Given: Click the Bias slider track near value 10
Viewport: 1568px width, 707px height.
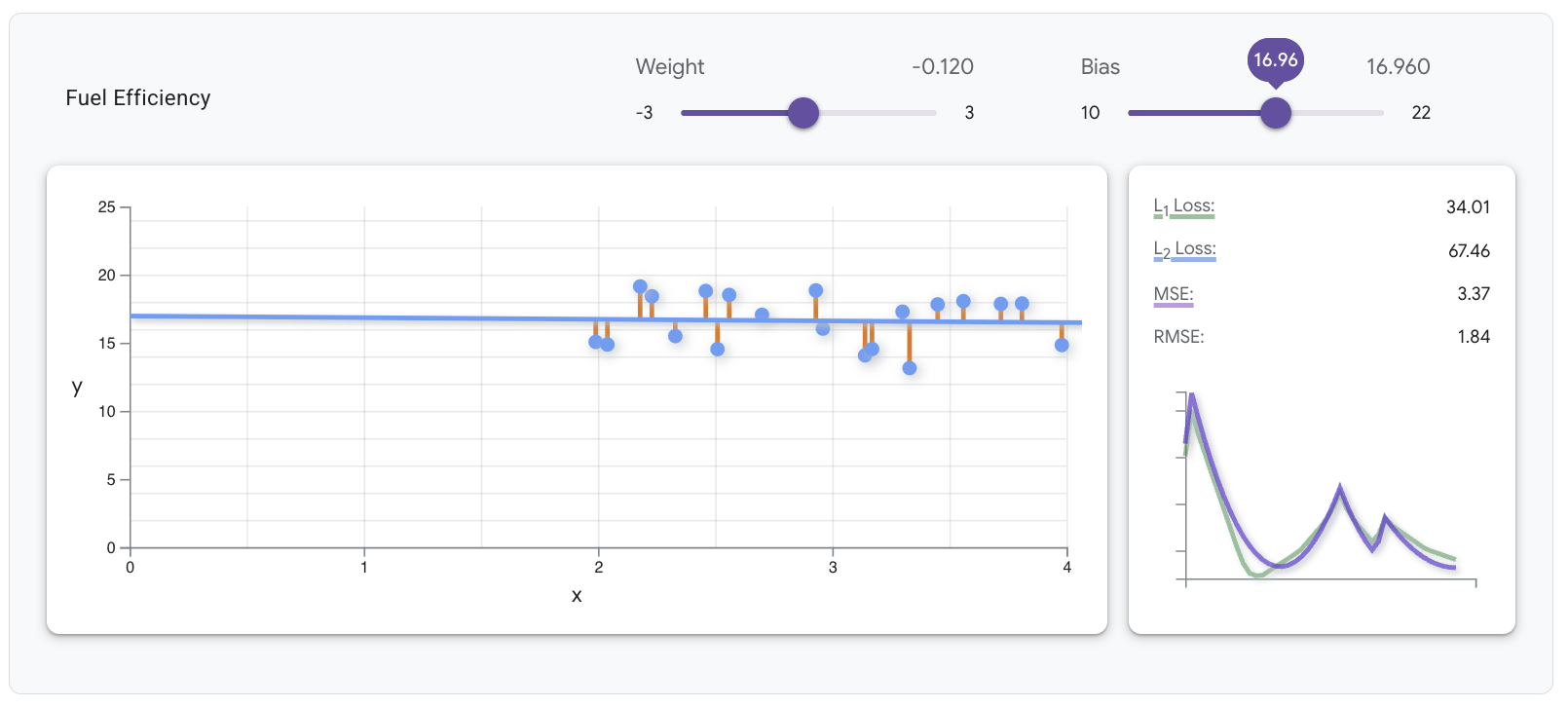Looking at the screenshot, I should (1139, 113).
